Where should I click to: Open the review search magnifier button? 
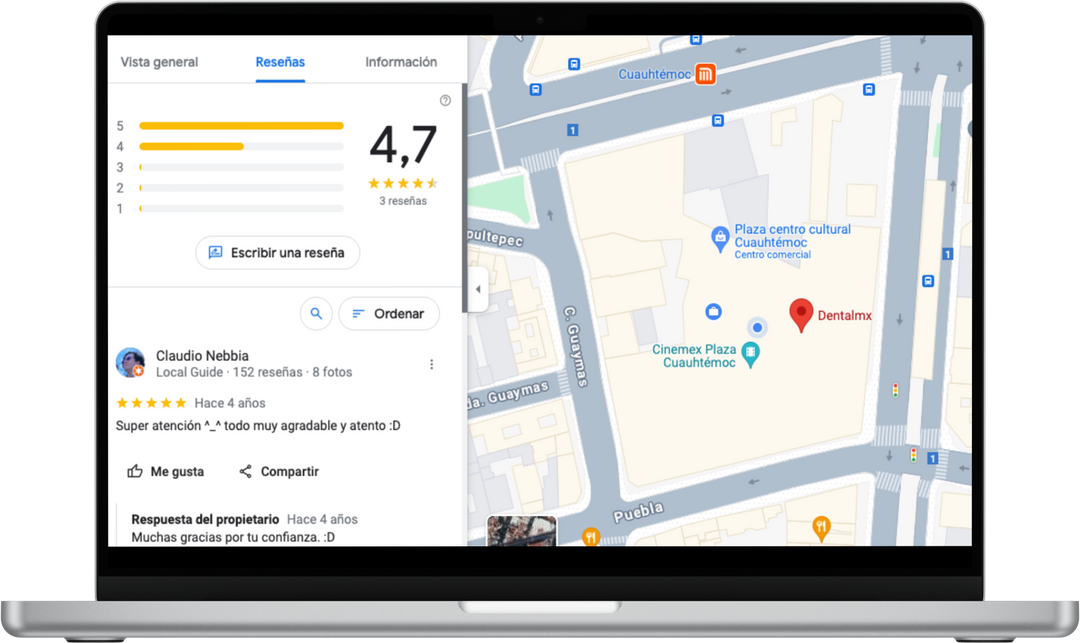316,314
